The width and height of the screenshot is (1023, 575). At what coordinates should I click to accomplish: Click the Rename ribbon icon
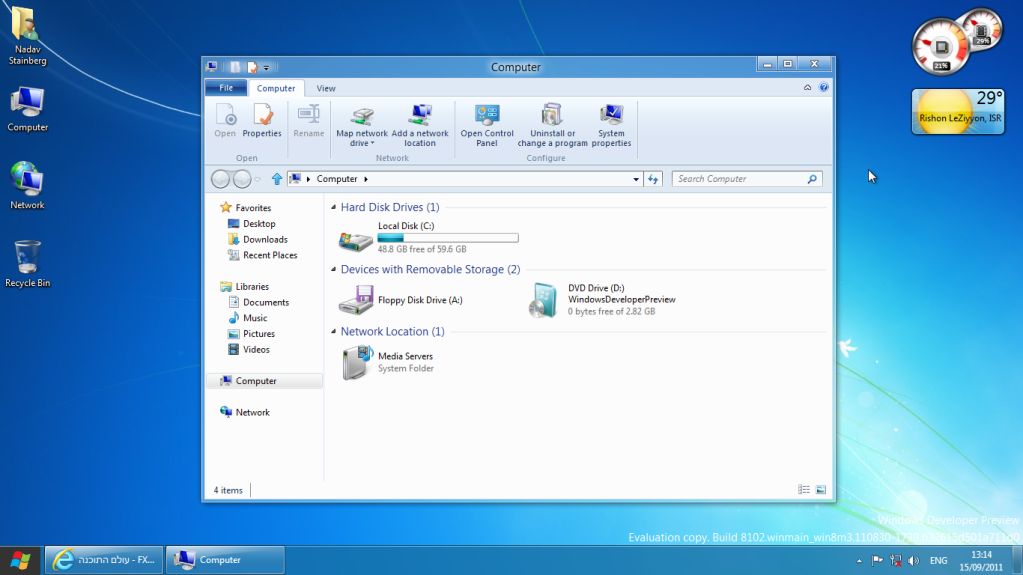[x=309, y=115]
